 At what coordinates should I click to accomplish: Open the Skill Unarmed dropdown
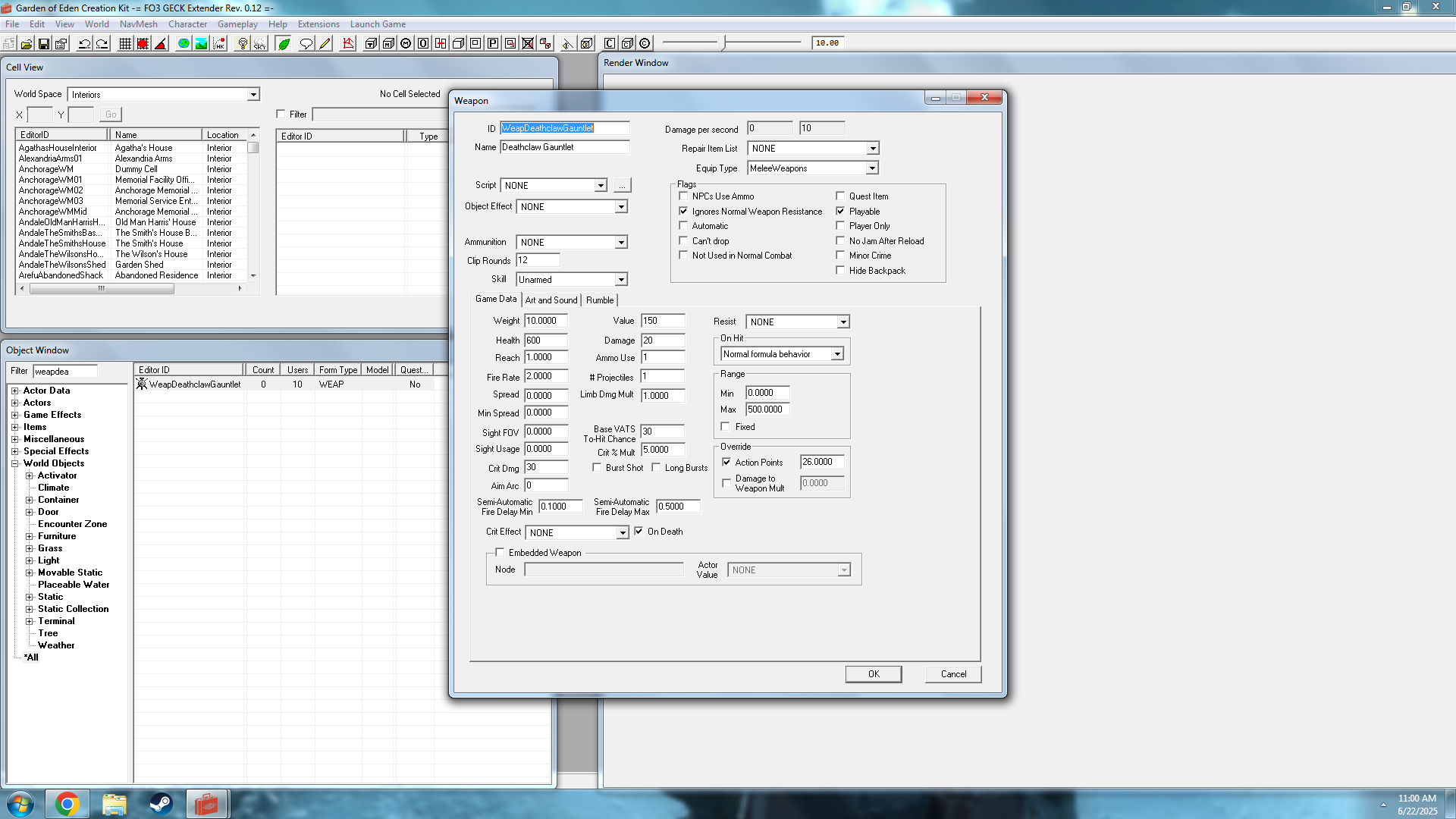(621, 280)
